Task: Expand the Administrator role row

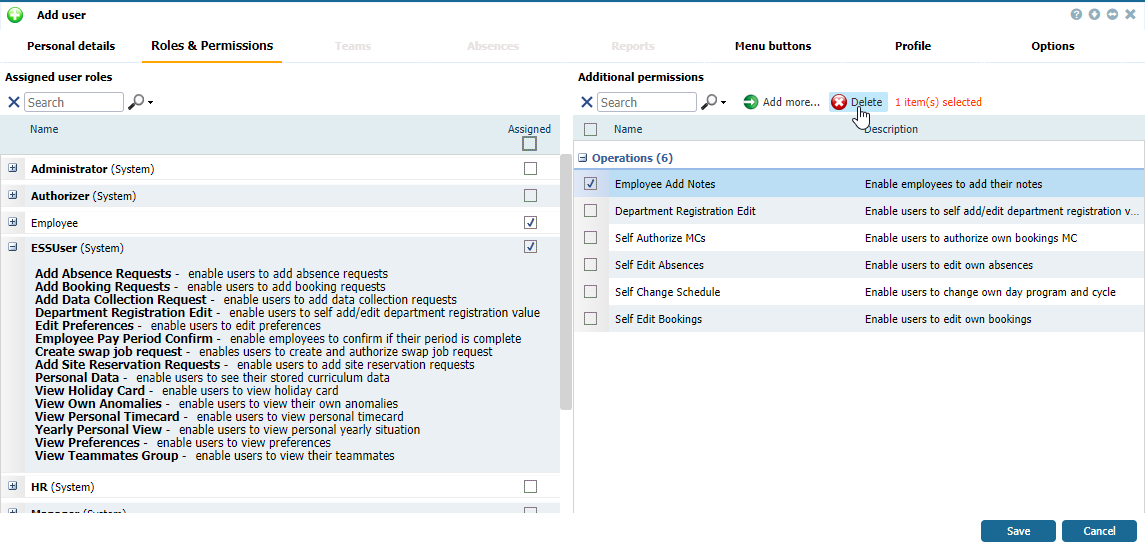Action: point(13,169)
